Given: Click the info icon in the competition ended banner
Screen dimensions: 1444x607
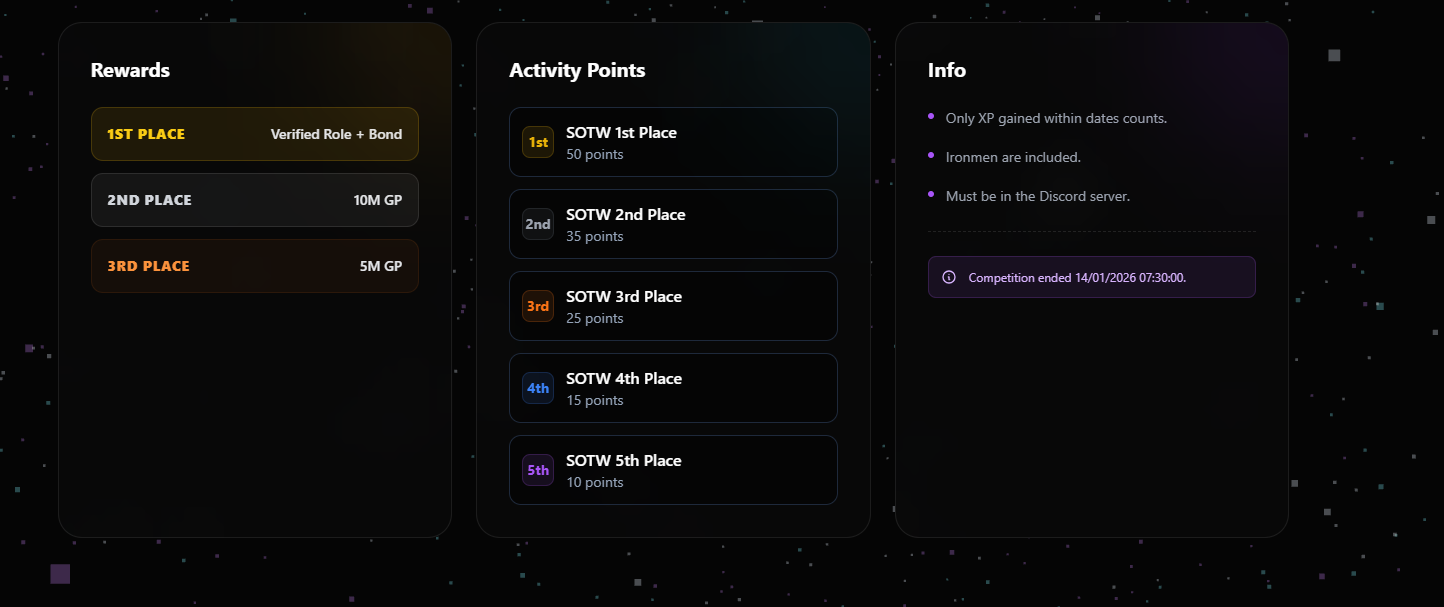Looking at the screenshot, I should tap(948, 277).
